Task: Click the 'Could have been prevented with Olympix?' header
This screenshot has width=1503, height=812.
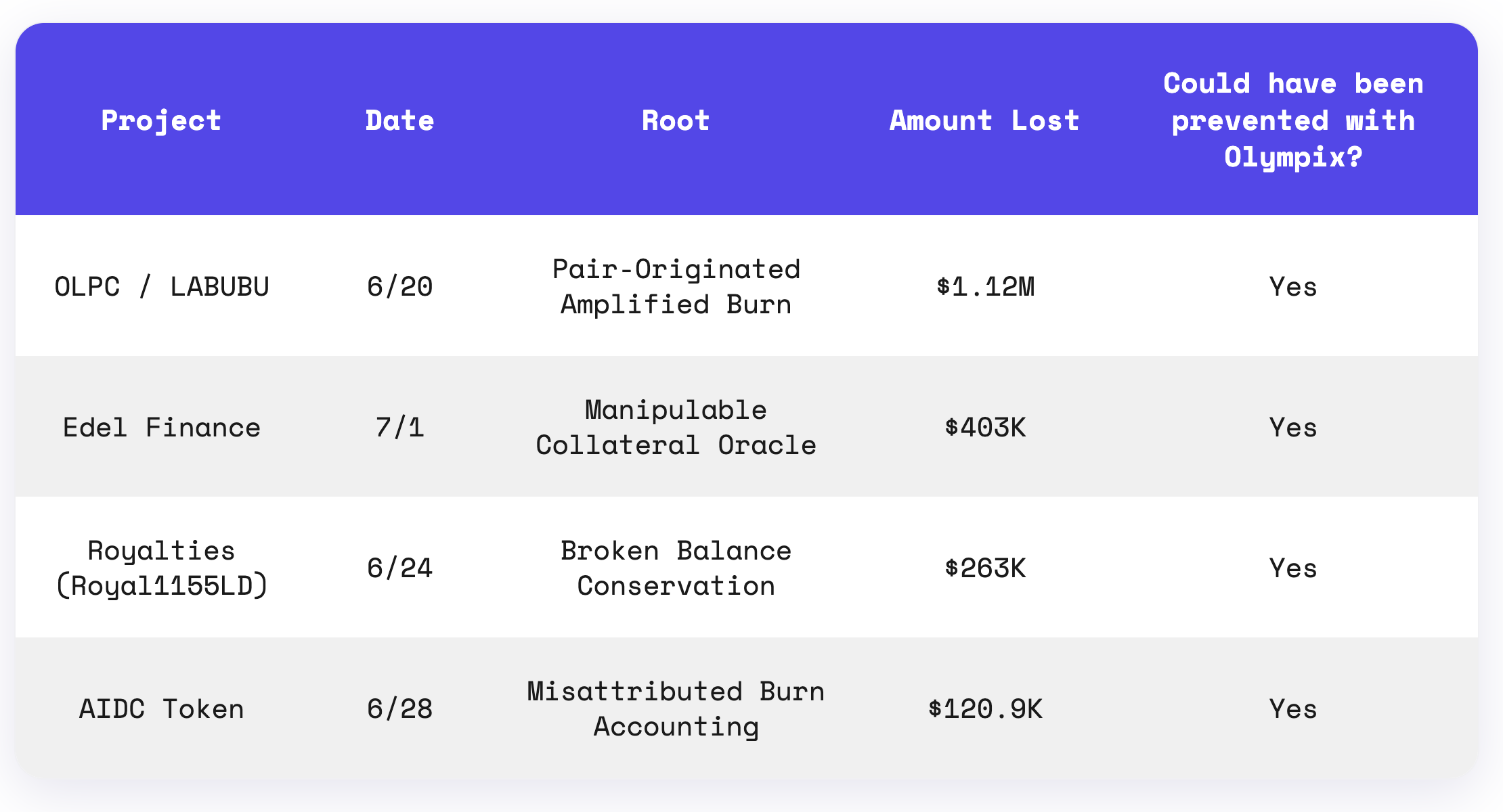Action: pyautogui.click(x=1293, y=120)
